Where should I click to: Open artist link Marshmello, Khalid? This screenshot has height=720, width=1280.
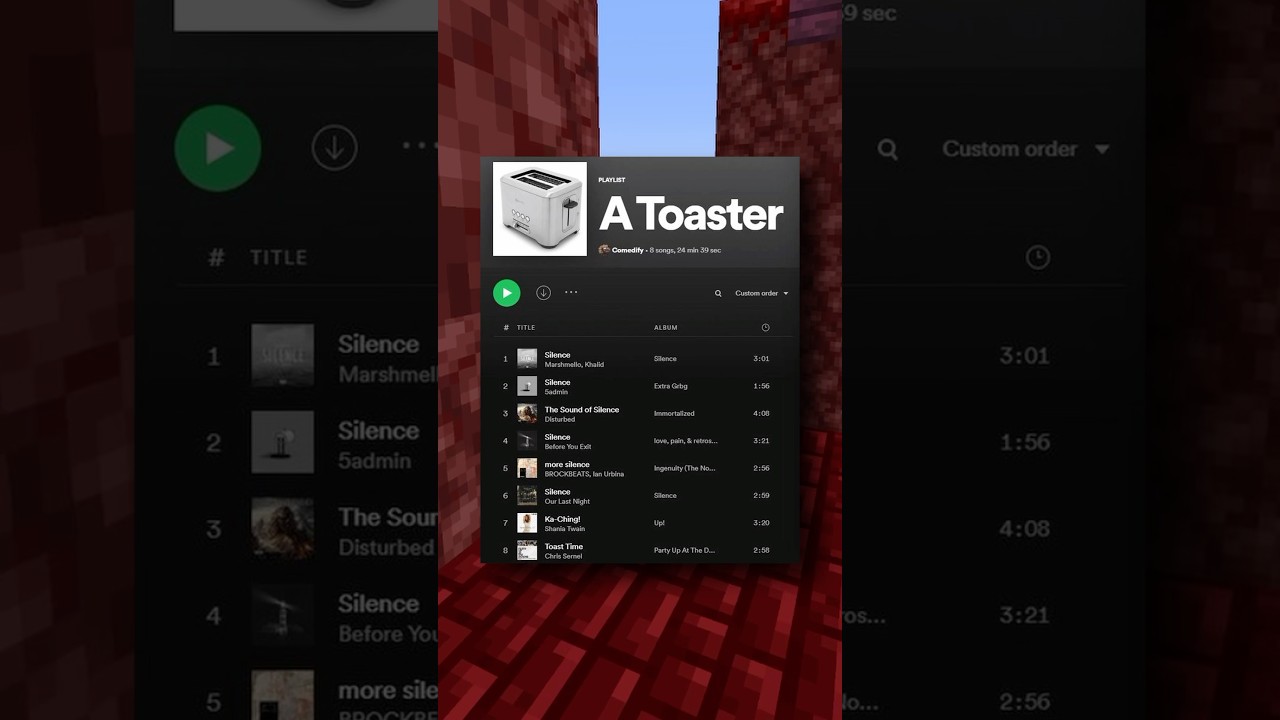click(574, 365)
